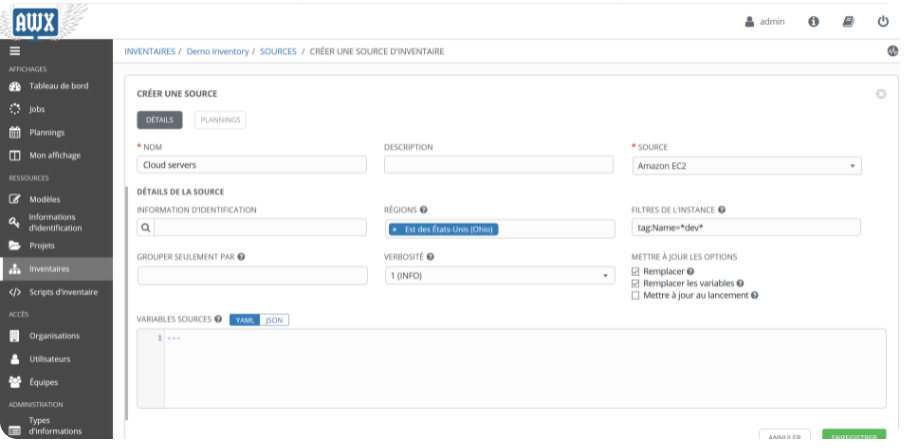This screenshot has width=908, height=448.
Task: Click the Projets folder icon
Action: pyautogui.click(x=15, y=245)
